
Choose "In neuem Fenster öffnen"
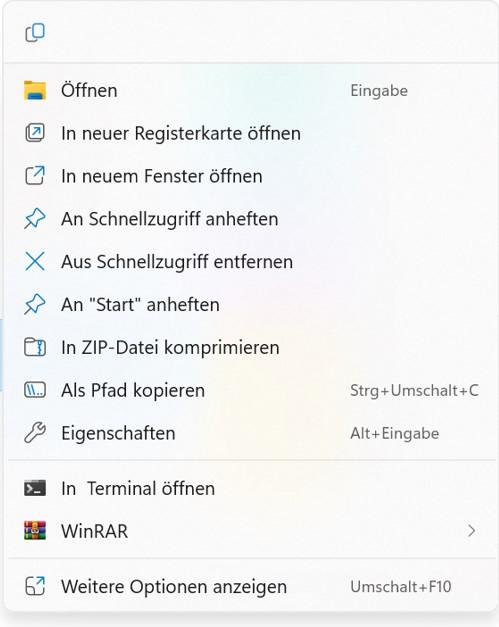click(x=251, y=176)
